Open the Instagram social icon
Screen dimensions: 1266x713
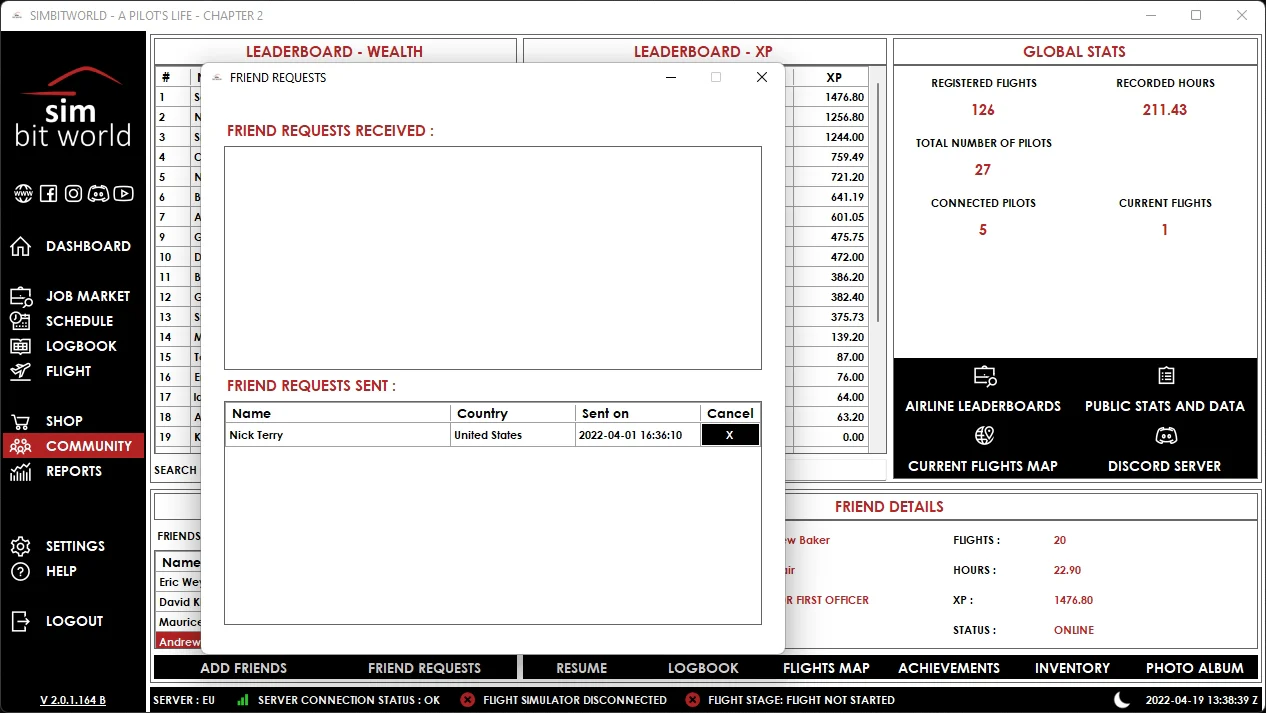(73, 194)
